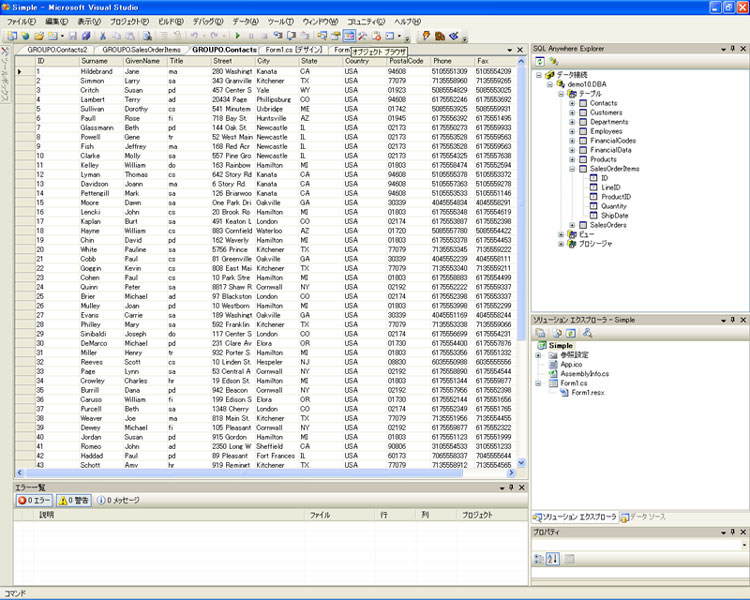
Task: Click Refresh icon in Solution Explorer toolbar
Action: (x=571, y=333)
